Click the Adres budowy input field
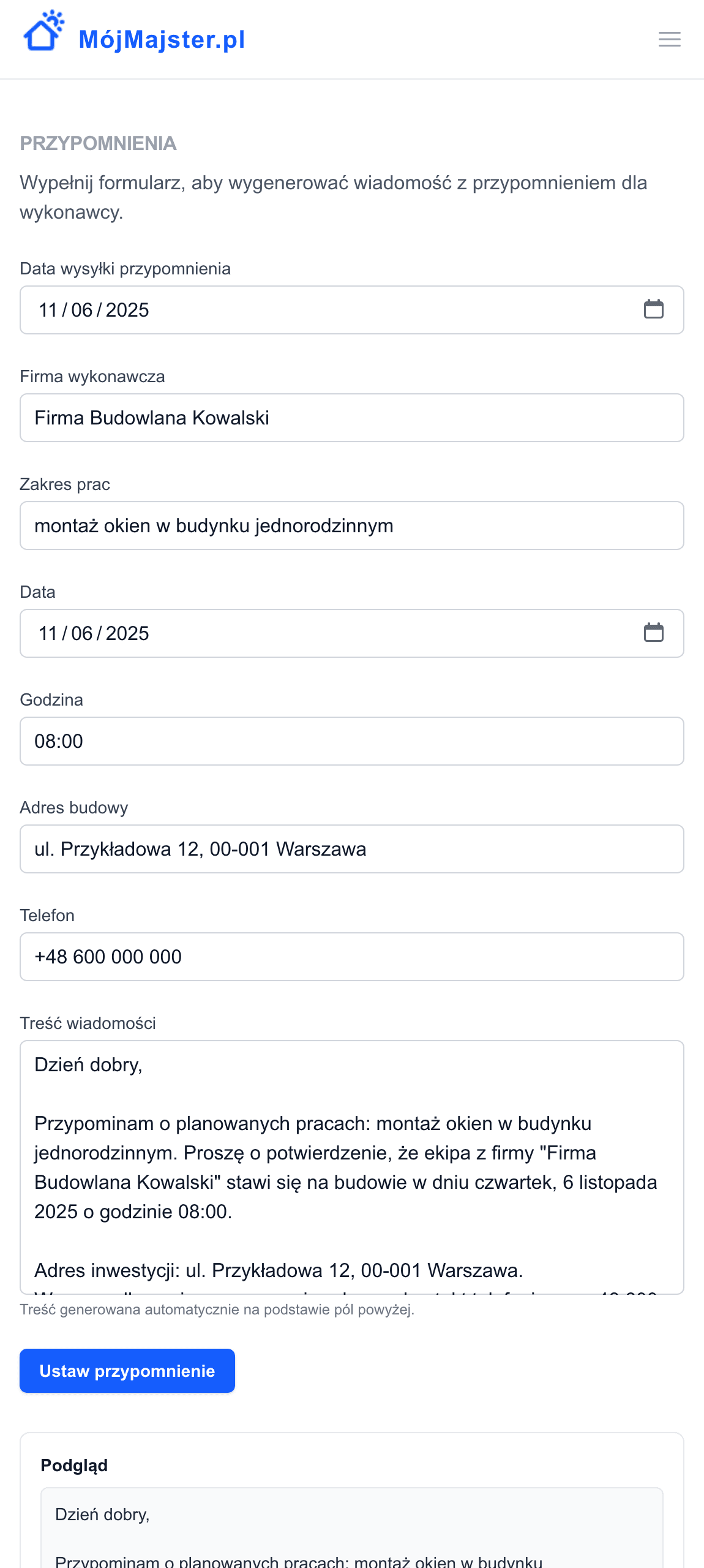Viewport: 704px width, 1568px height. point(351,849)
